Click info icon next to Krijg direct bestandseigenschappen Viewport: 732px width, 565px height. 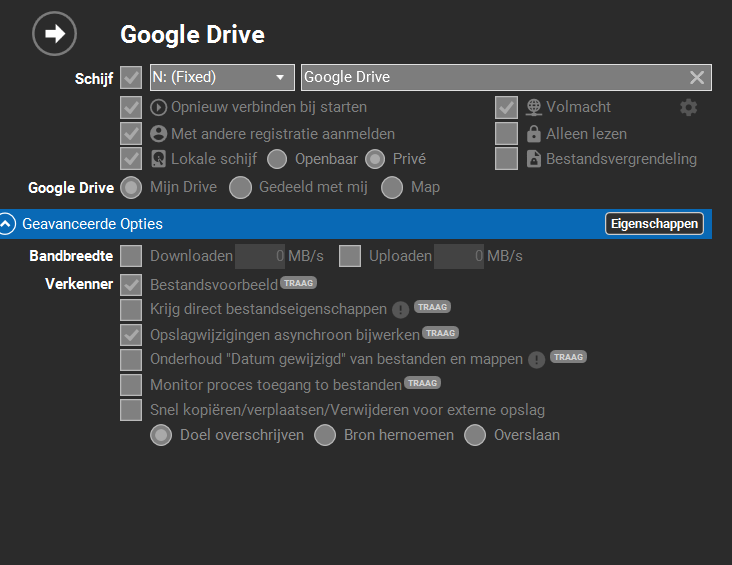point(401,310)
